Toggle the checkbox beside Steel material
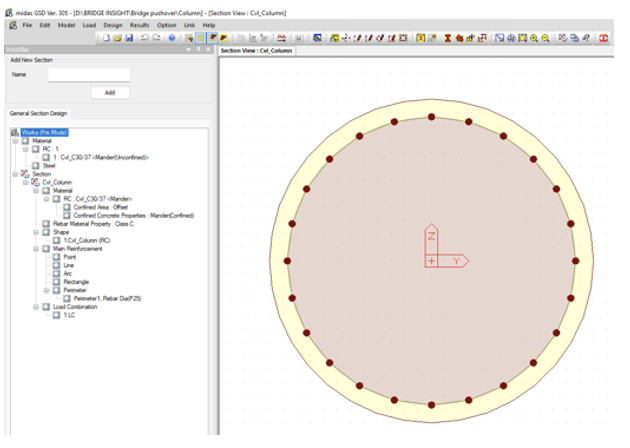The height and width of the screenshot is (448, 630). [37, 165]
